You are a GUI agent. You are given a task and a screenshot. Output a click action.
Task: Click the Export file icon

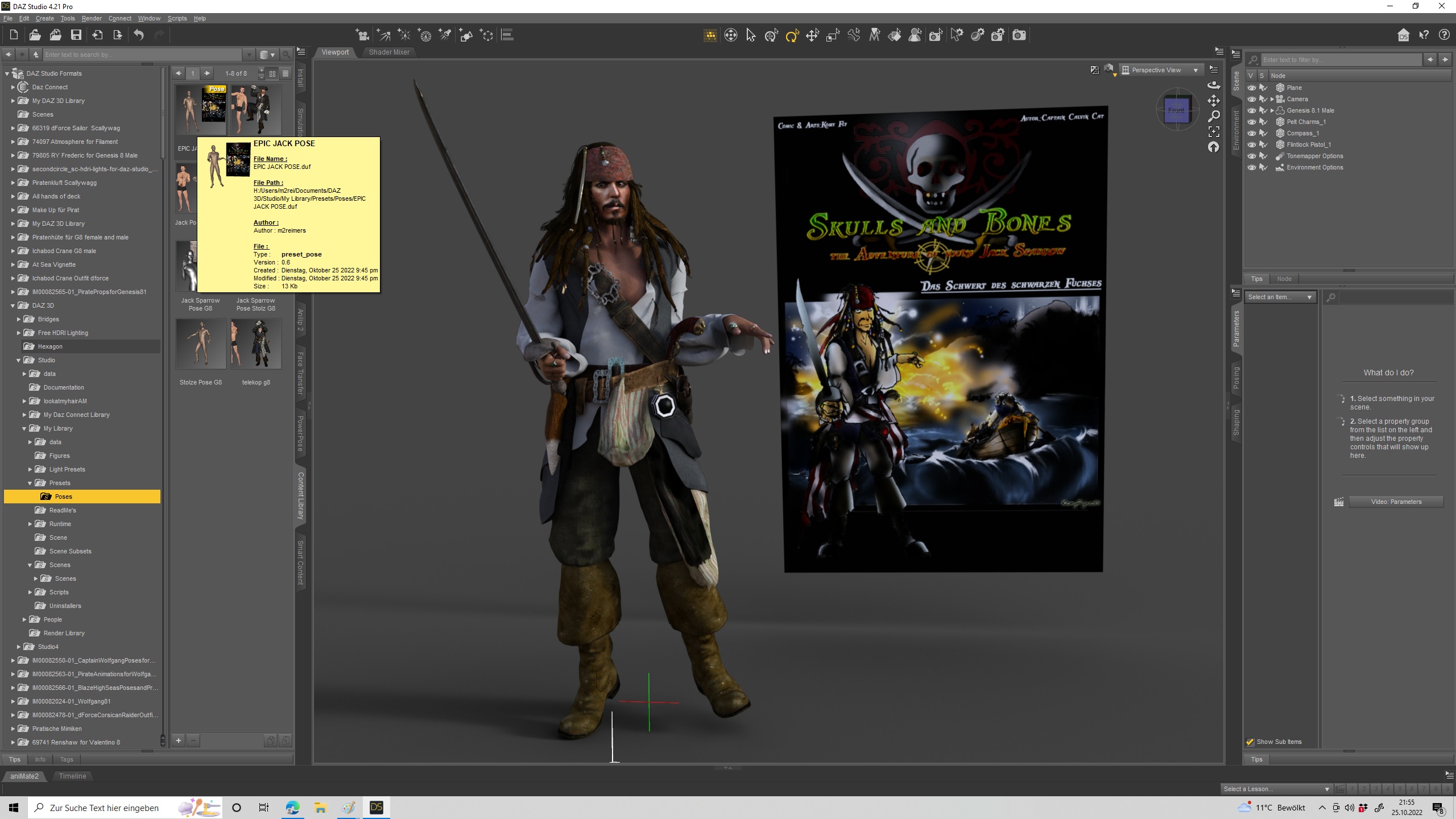tap(118, 35)
